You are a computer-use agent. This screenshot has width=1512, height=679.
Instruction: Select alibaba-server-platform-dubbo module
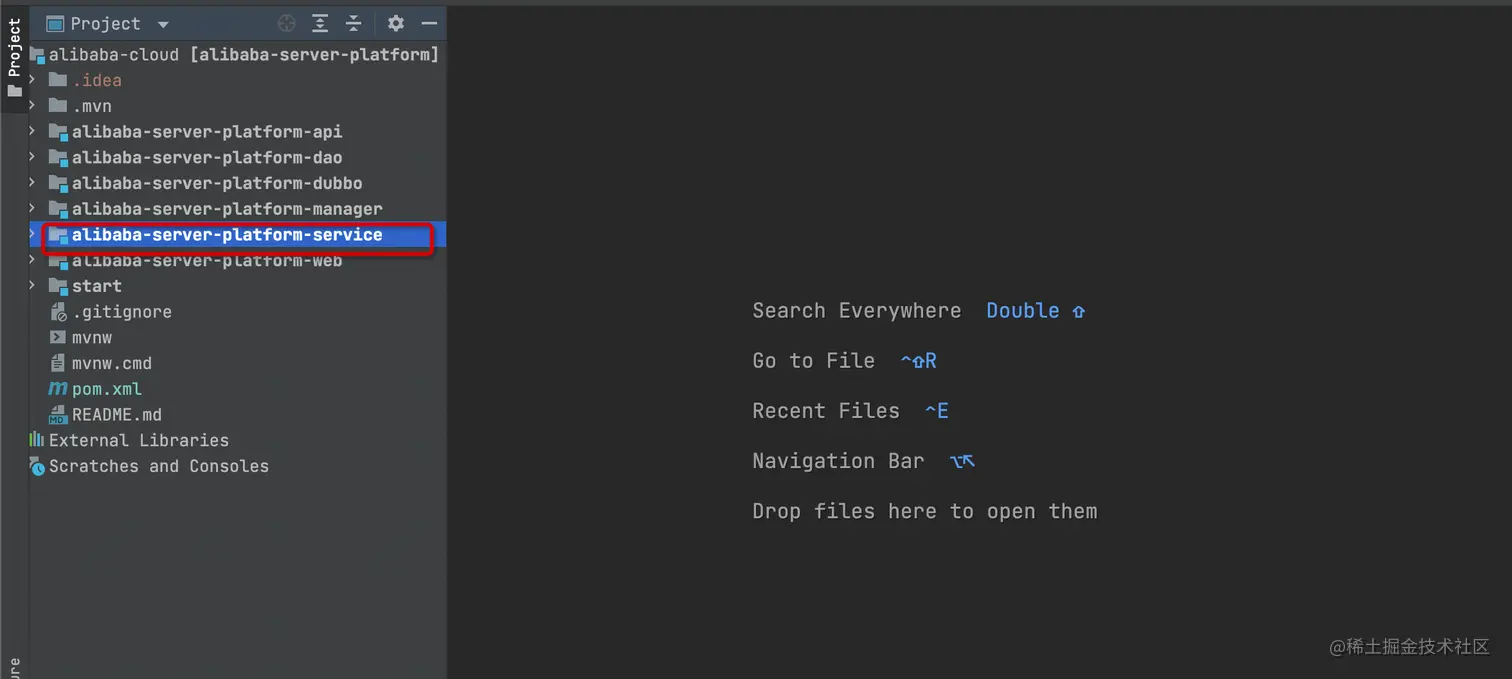click(x=238, y=183)
